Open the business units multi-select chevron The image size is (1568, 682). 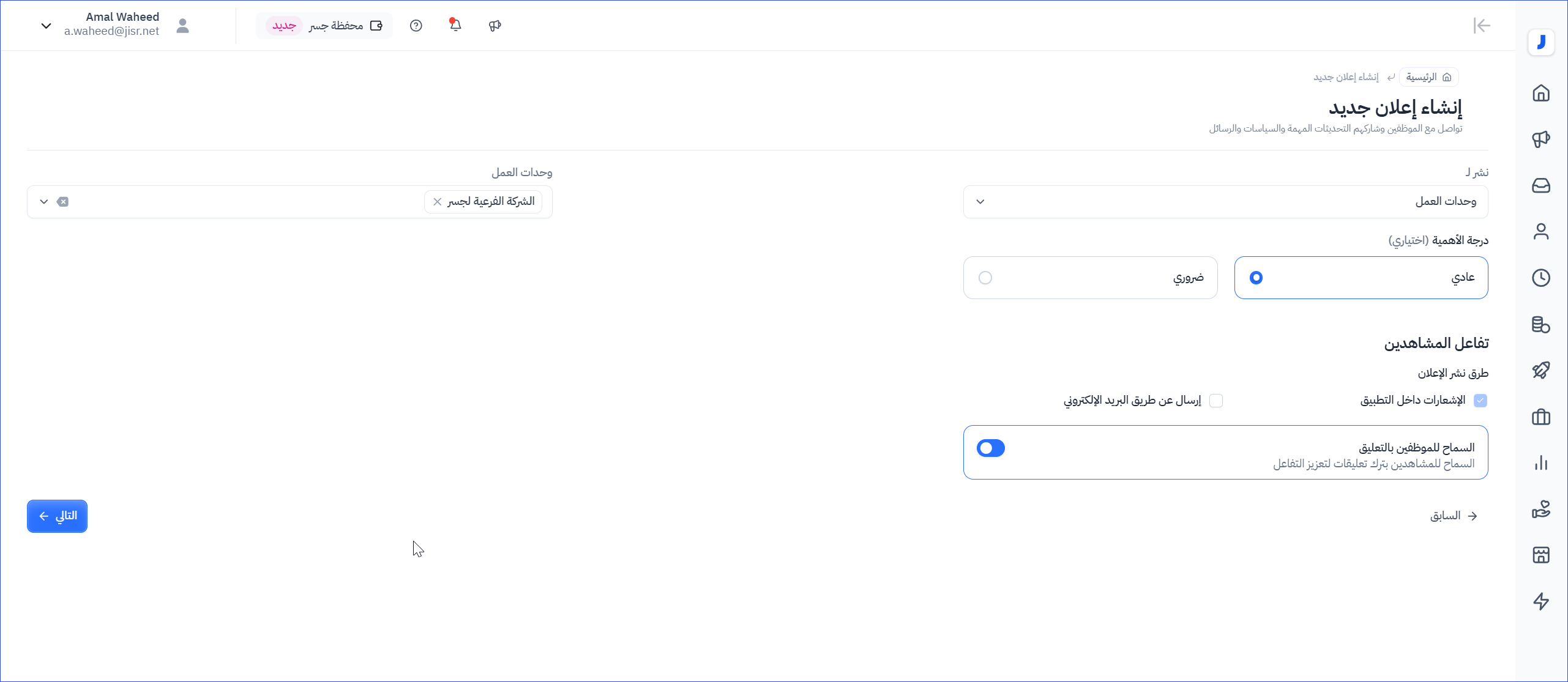[44, 202]
